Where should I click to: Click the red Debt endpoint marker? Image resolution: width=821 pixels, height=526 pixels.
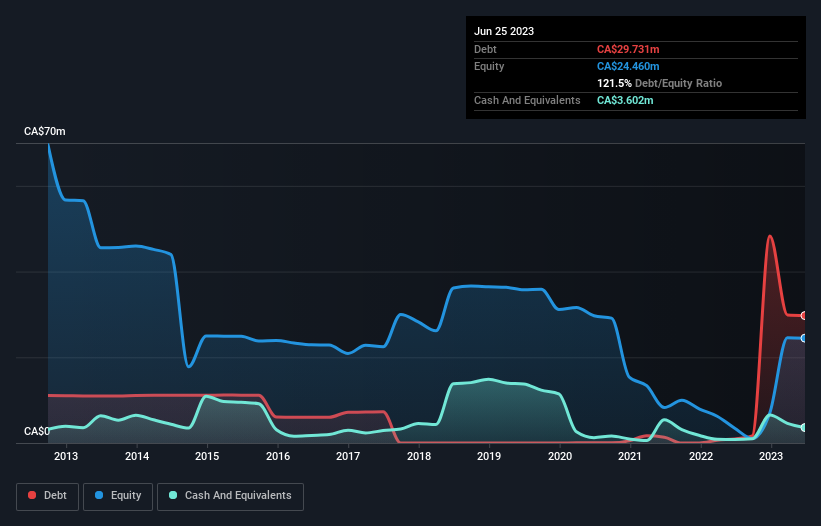tap(804, 316)
